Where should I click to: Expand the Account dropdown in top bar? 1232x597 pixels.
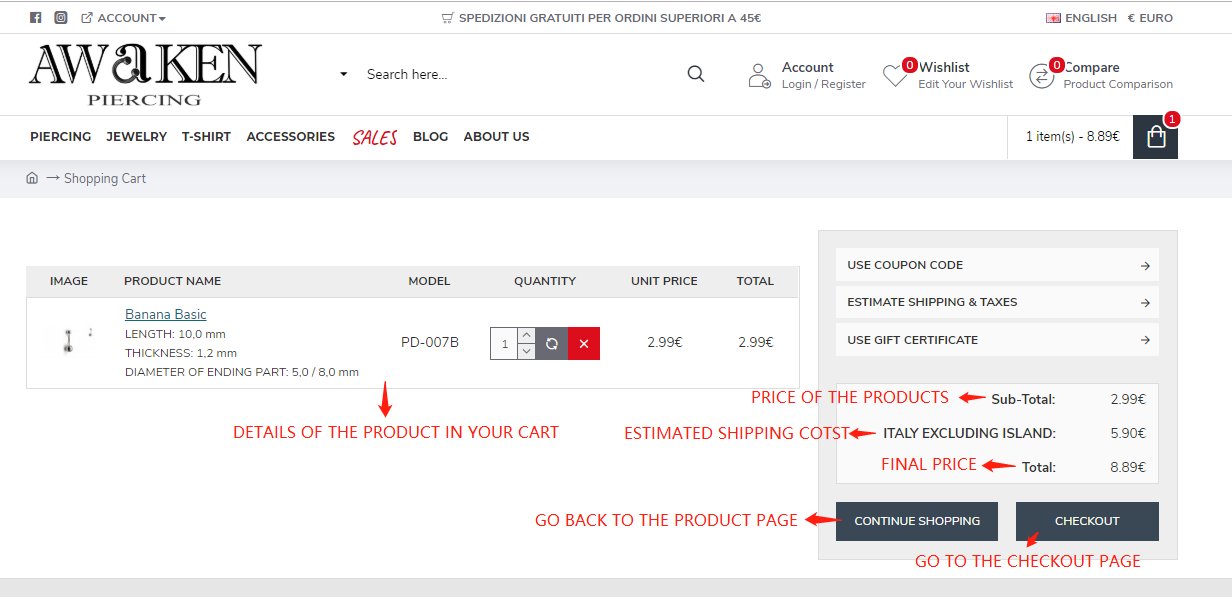[125, 18]
